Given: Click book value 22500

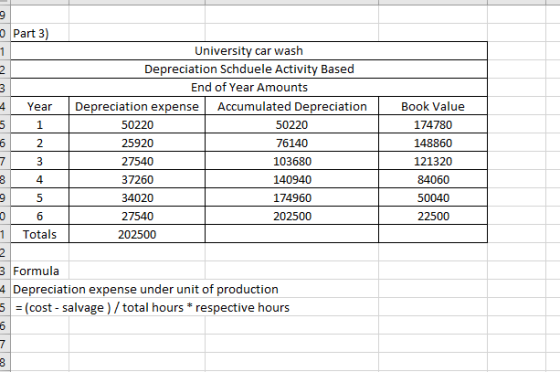Looking at the screenshot, I should (433, 216).
